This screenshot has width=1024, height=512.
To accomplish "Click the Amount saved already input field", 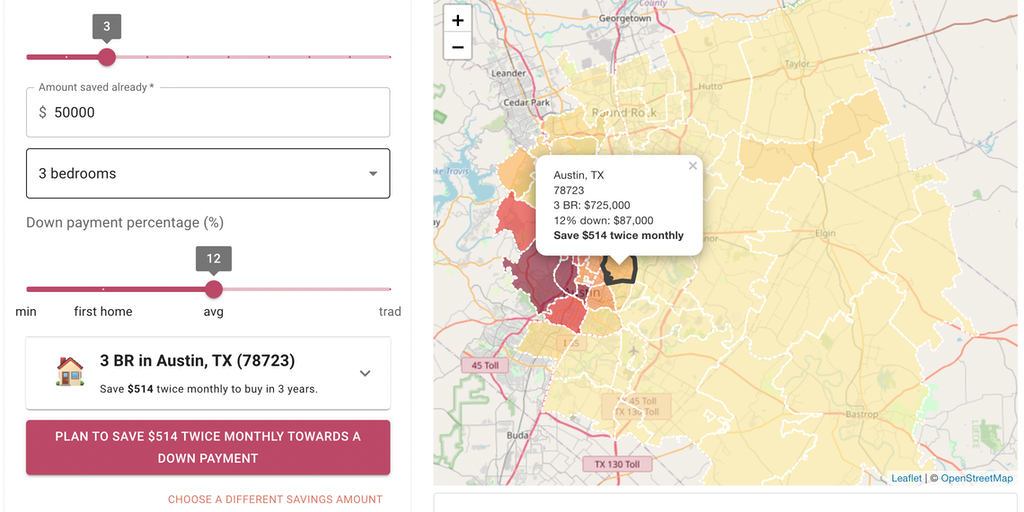I will coord(208,113).
